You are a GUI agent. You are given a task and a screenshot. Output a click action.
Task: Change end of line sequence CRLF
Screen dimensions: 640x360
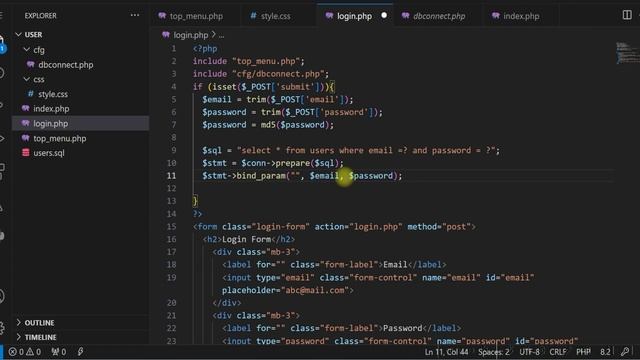558,352
